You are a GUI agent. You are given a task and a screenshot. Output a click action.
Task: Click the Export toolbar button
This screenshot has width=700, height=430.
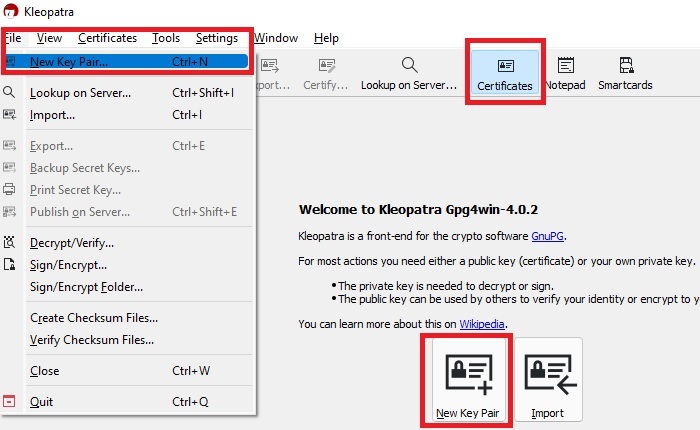(x=272, y=74)
